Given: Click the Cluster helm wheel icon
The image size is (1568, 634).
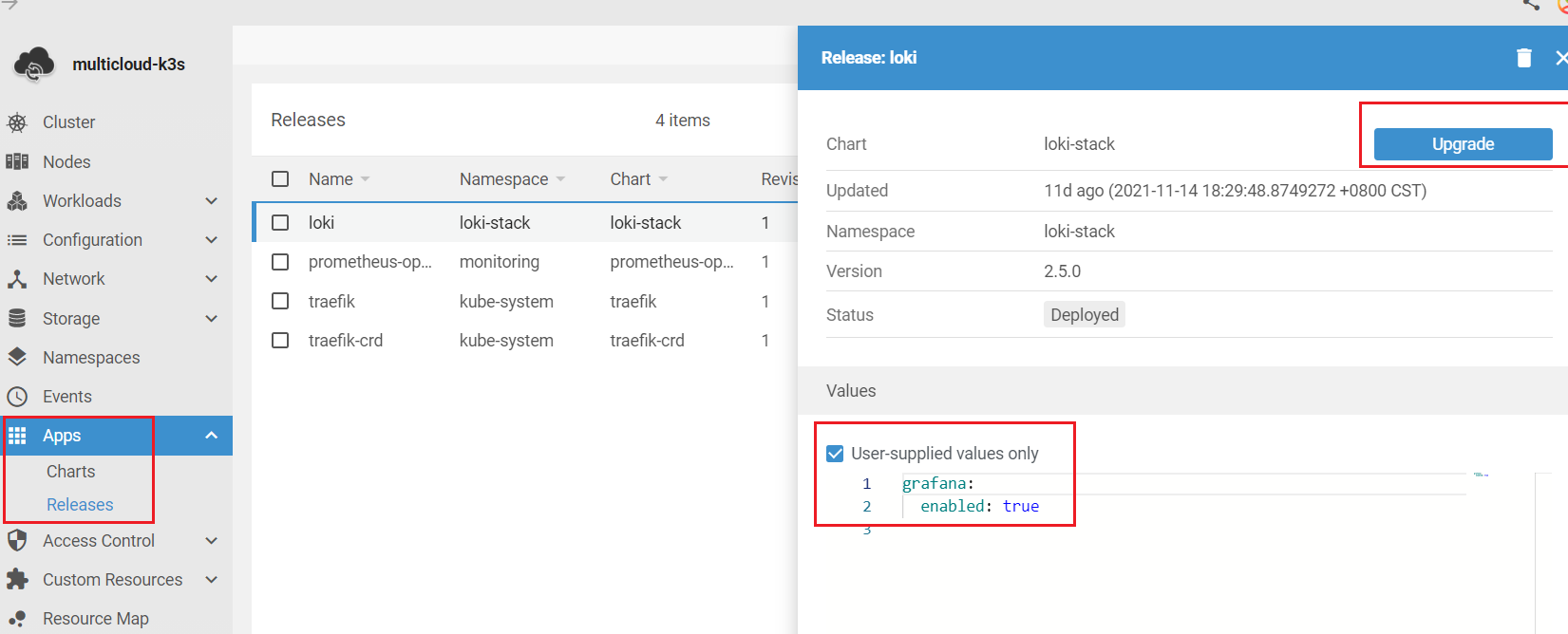Looking at the screenshot, I should pyautogui.click(x=17, y=122).
